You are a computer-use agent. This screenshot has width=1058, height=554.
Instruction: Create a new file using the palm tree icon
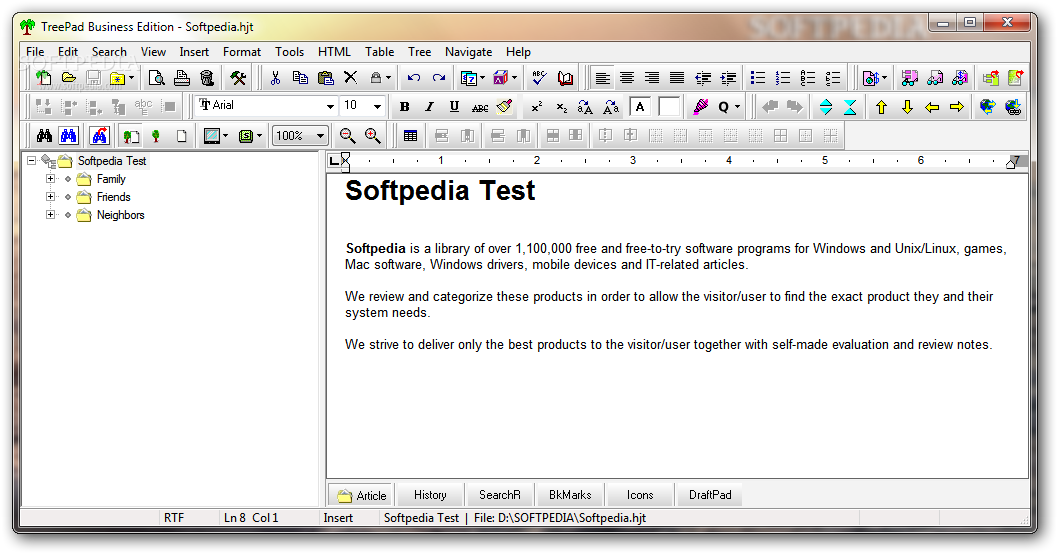(x=44, y=78)
